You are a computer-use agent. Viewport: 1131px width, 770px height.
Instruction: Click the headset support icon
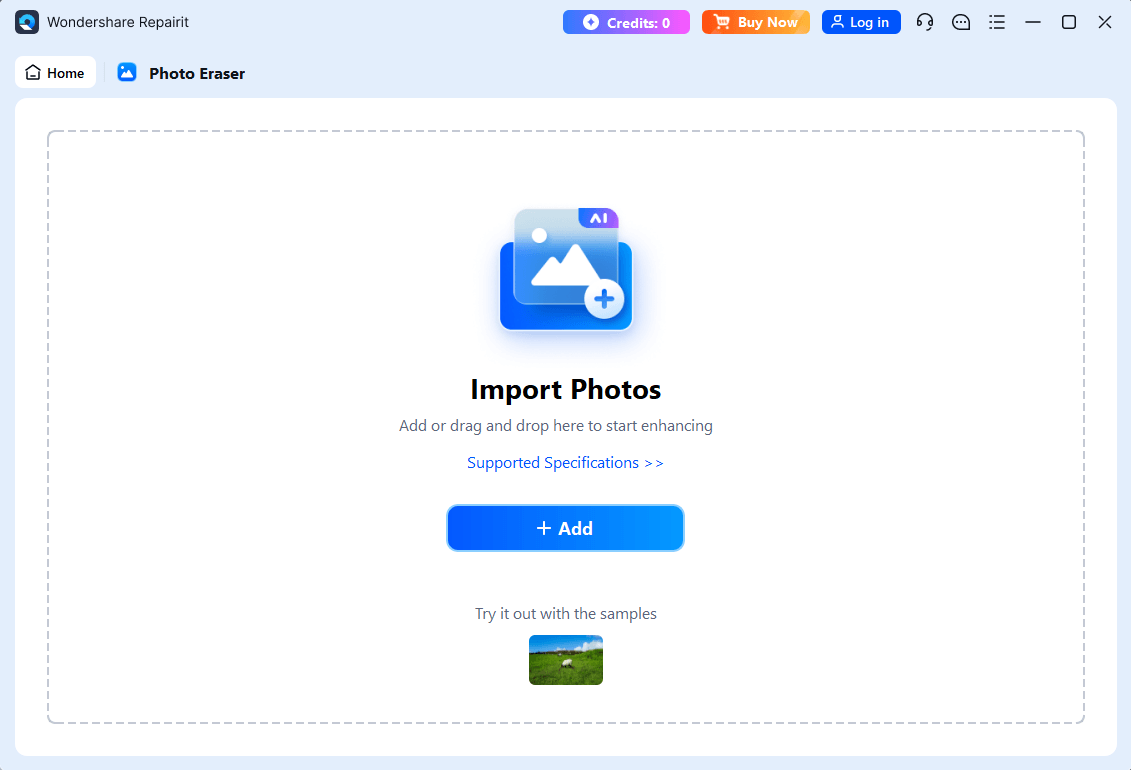tap(925, 21)
